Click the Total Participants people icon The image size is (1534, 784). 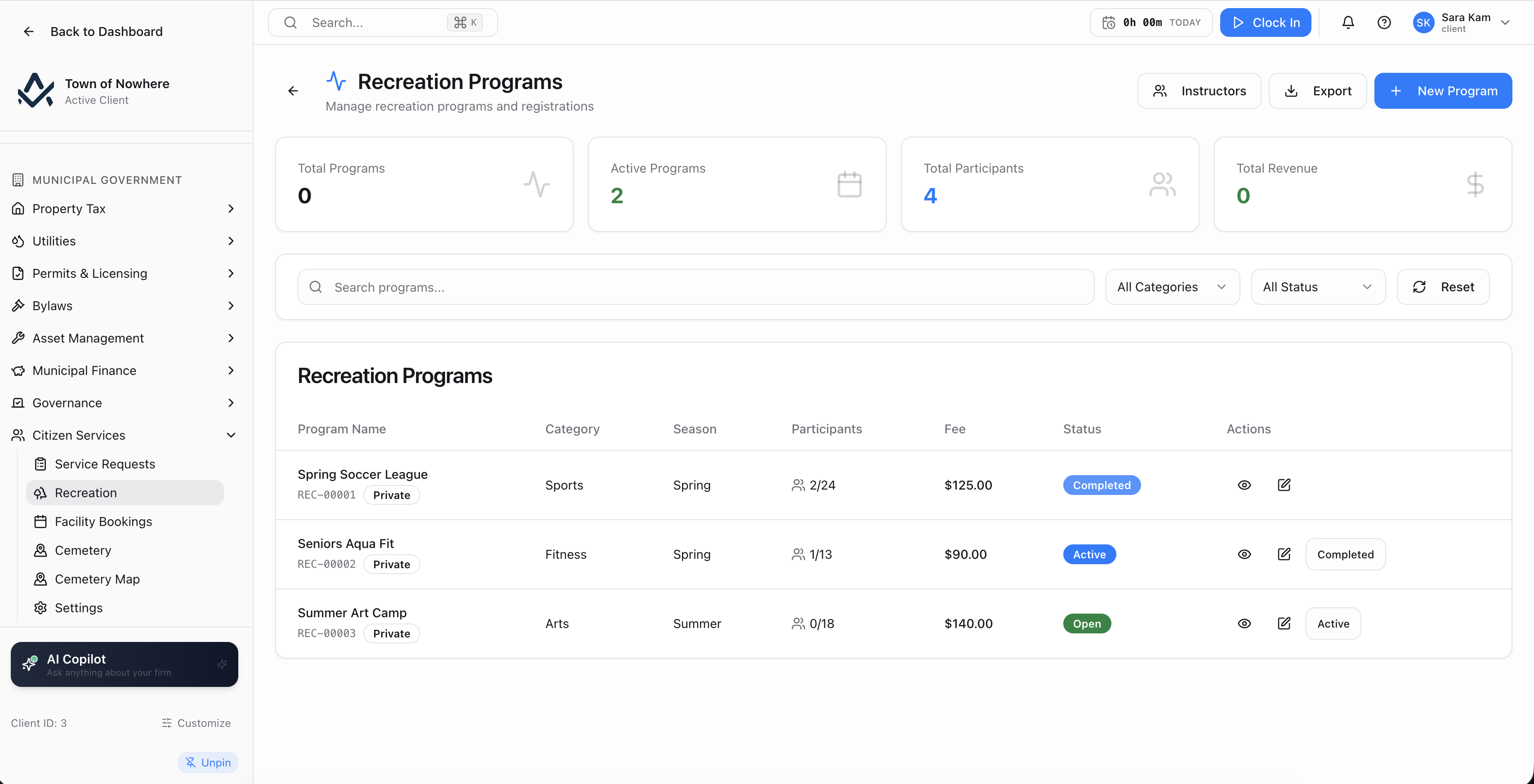coord(1162,184)
